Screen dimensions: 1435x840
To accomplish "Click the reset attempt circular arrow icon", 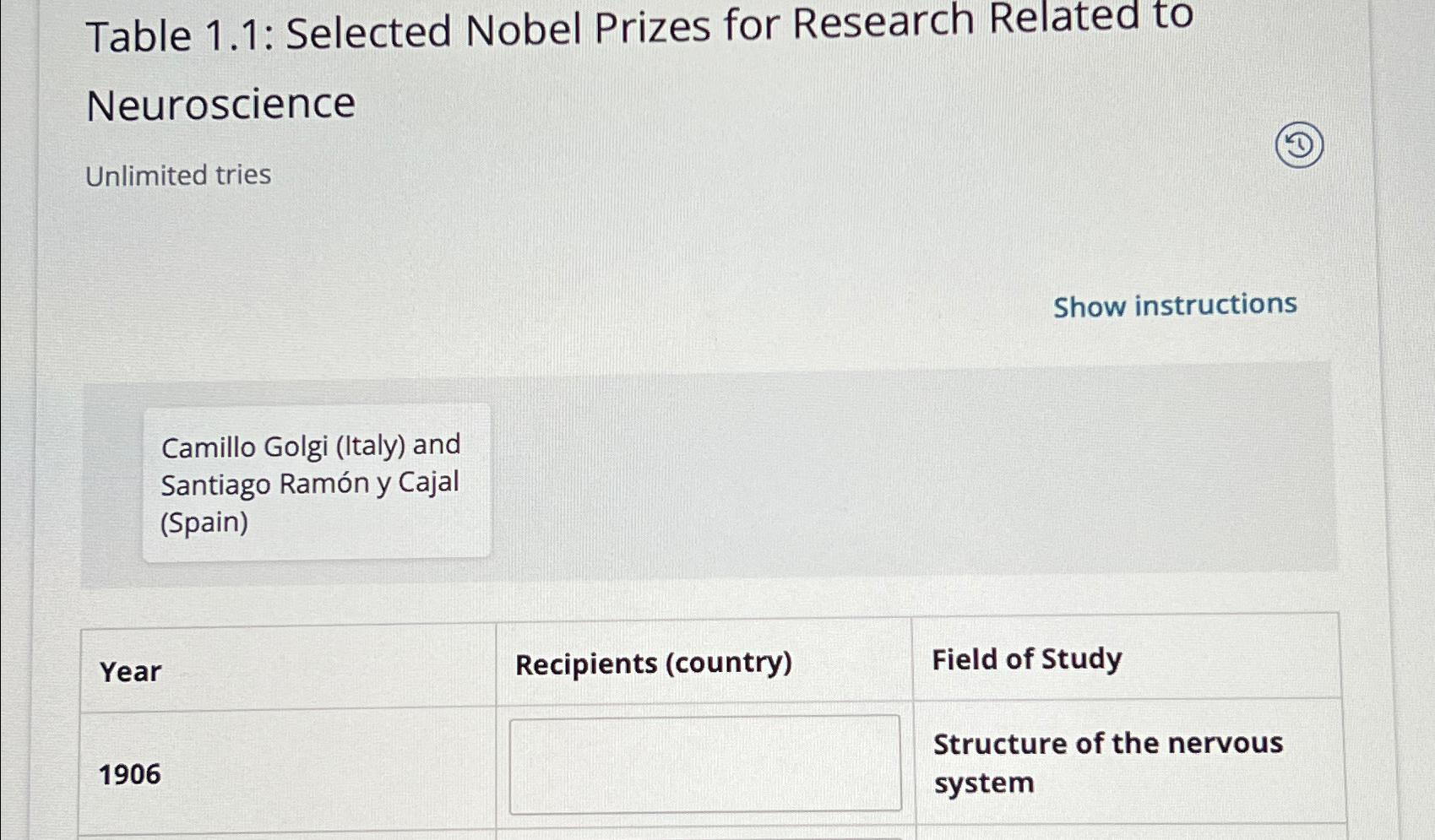I will coord(1298,145).
